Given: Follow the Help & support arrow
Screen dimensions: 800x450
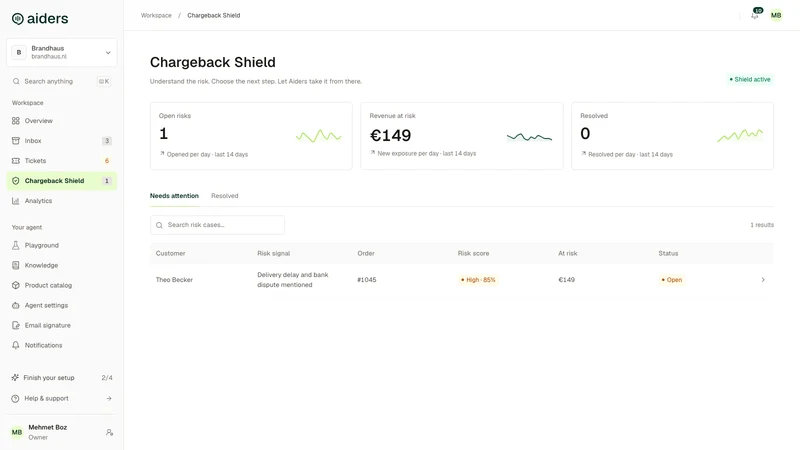Looking at the screenshot, I should 109,398.
